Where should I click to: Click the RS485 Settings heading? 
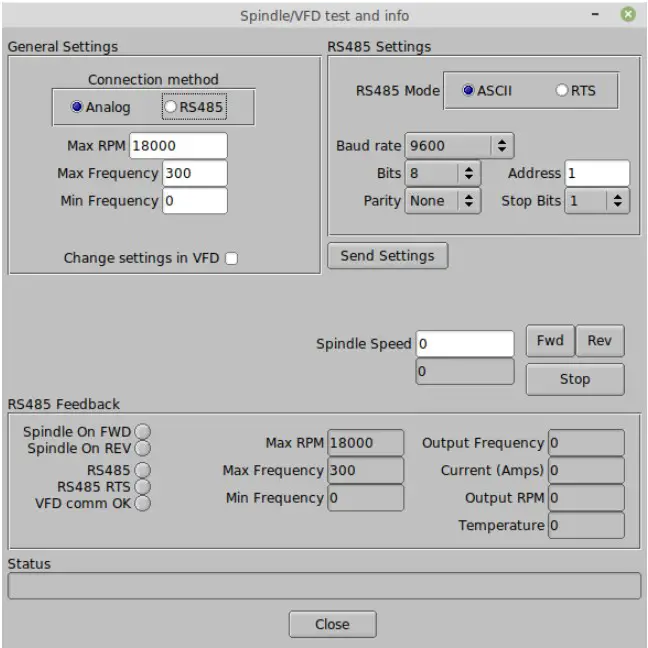(x=379, y=47)
